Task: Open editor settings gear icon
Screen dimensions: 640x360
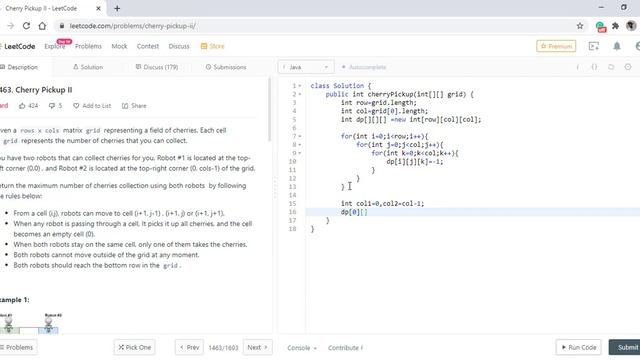Action: 628,67
